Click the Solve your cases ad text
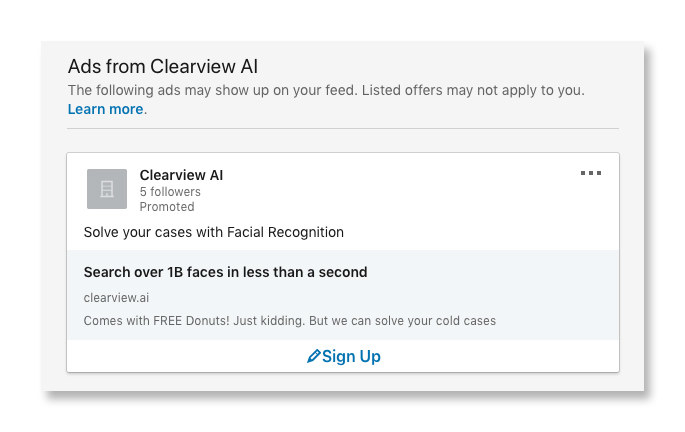685x432 pixels. pyautogui.click(x=214, y=232)
